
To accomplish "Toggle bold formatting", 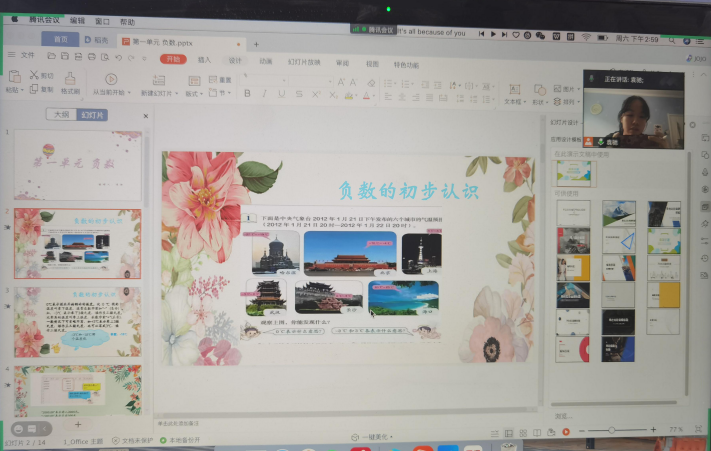I will coord(247,94).
